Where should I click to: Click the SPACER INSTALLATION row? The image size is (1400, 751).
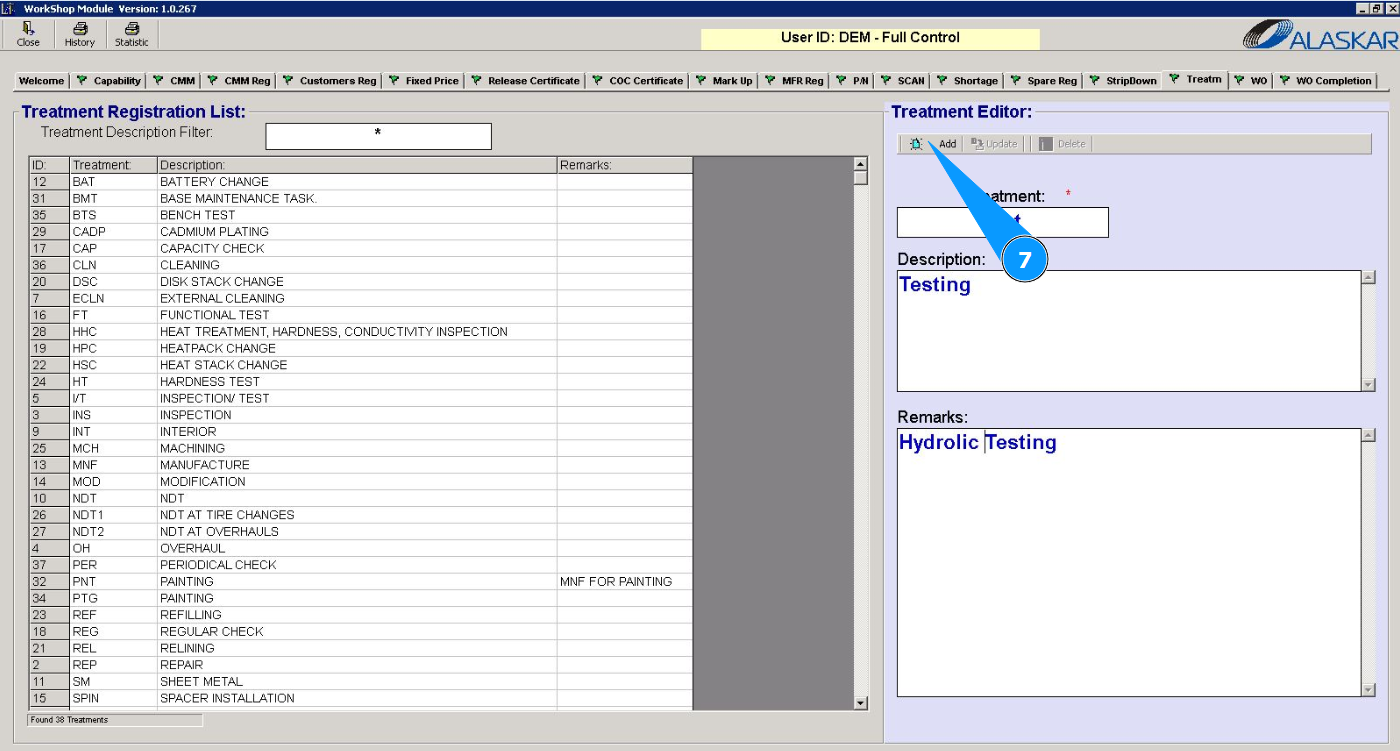360,698
